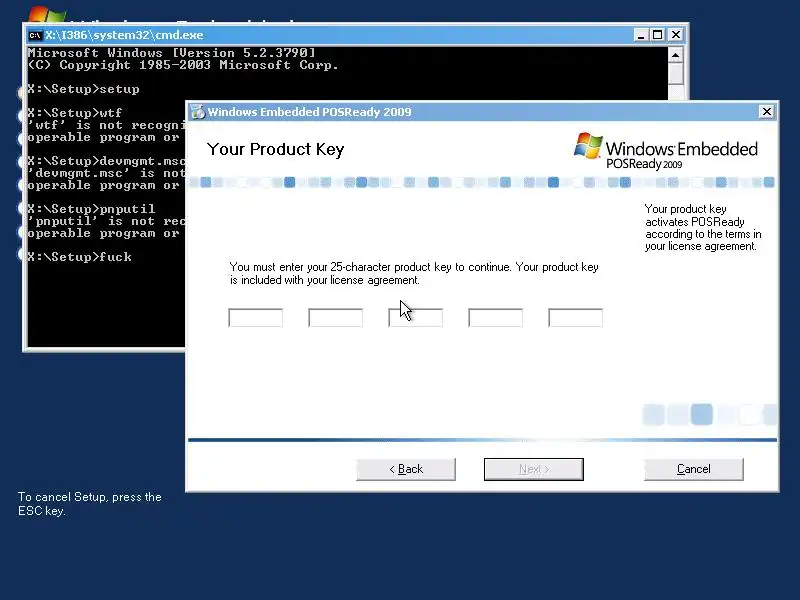Screen dimensions: 800x600
Task: Close the Windows Embedded POSReady 2009 dialog
Action: [766, 111]
